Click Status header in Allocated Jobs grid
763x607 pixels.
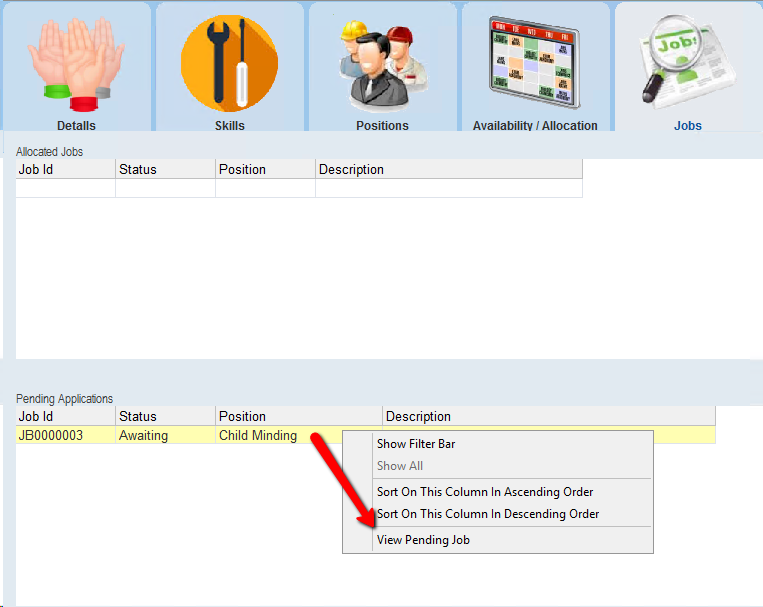pyautogui.click(x=165, y=169)
